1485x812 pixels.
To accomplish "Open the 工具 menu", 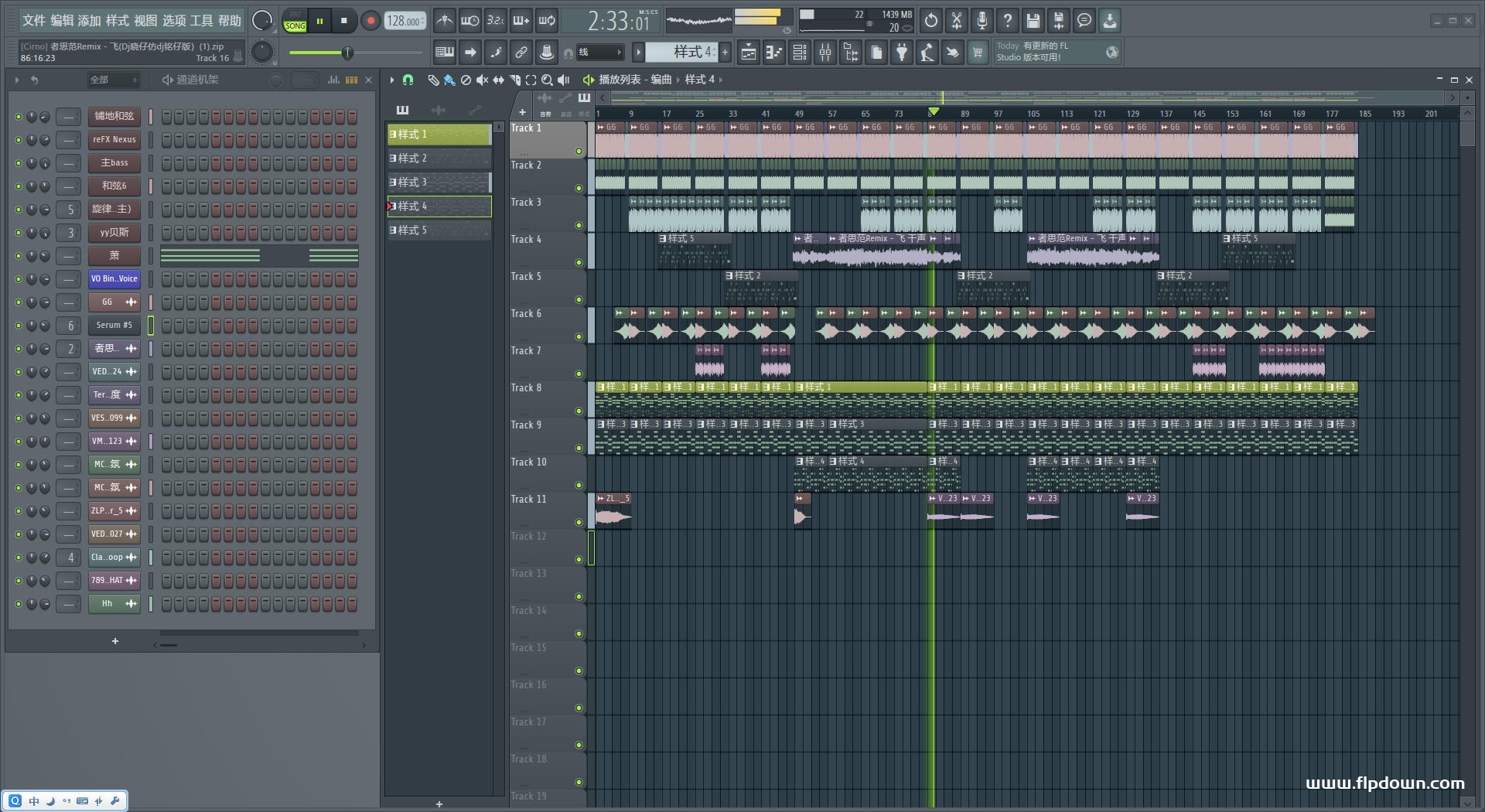I will coord(201,21).
